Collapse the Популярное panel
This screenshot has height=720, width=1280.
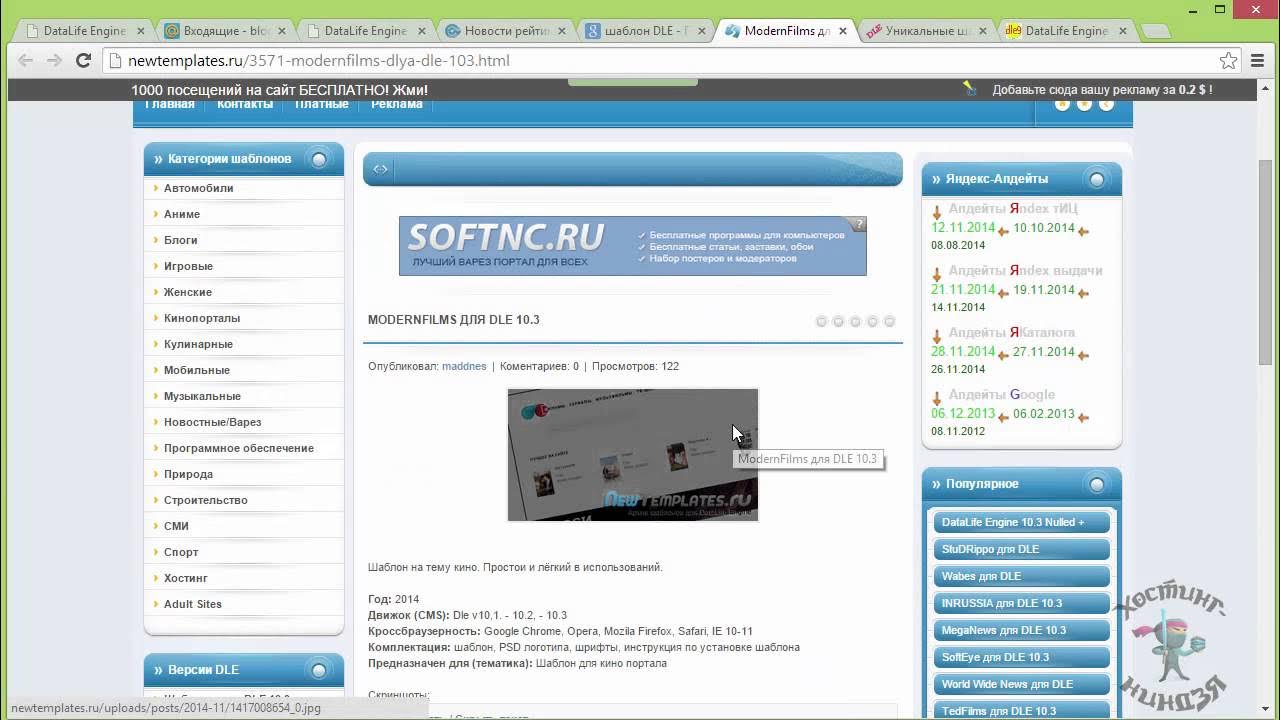(x=1097, y=484)
